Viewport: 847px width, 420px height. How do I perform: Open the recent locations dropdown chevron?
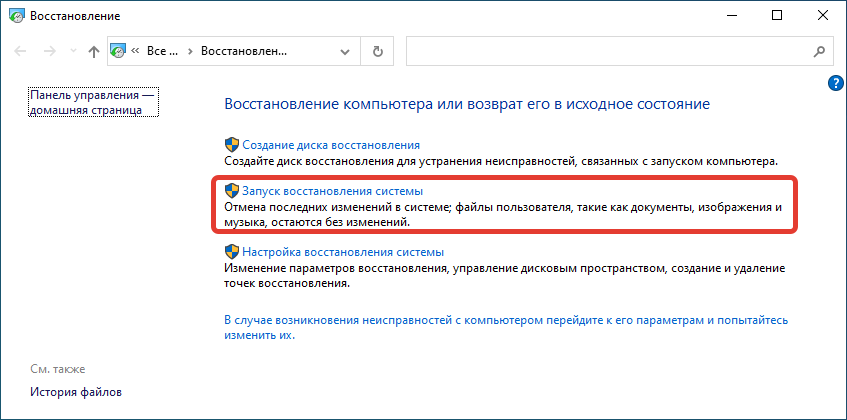pos(71,52)
